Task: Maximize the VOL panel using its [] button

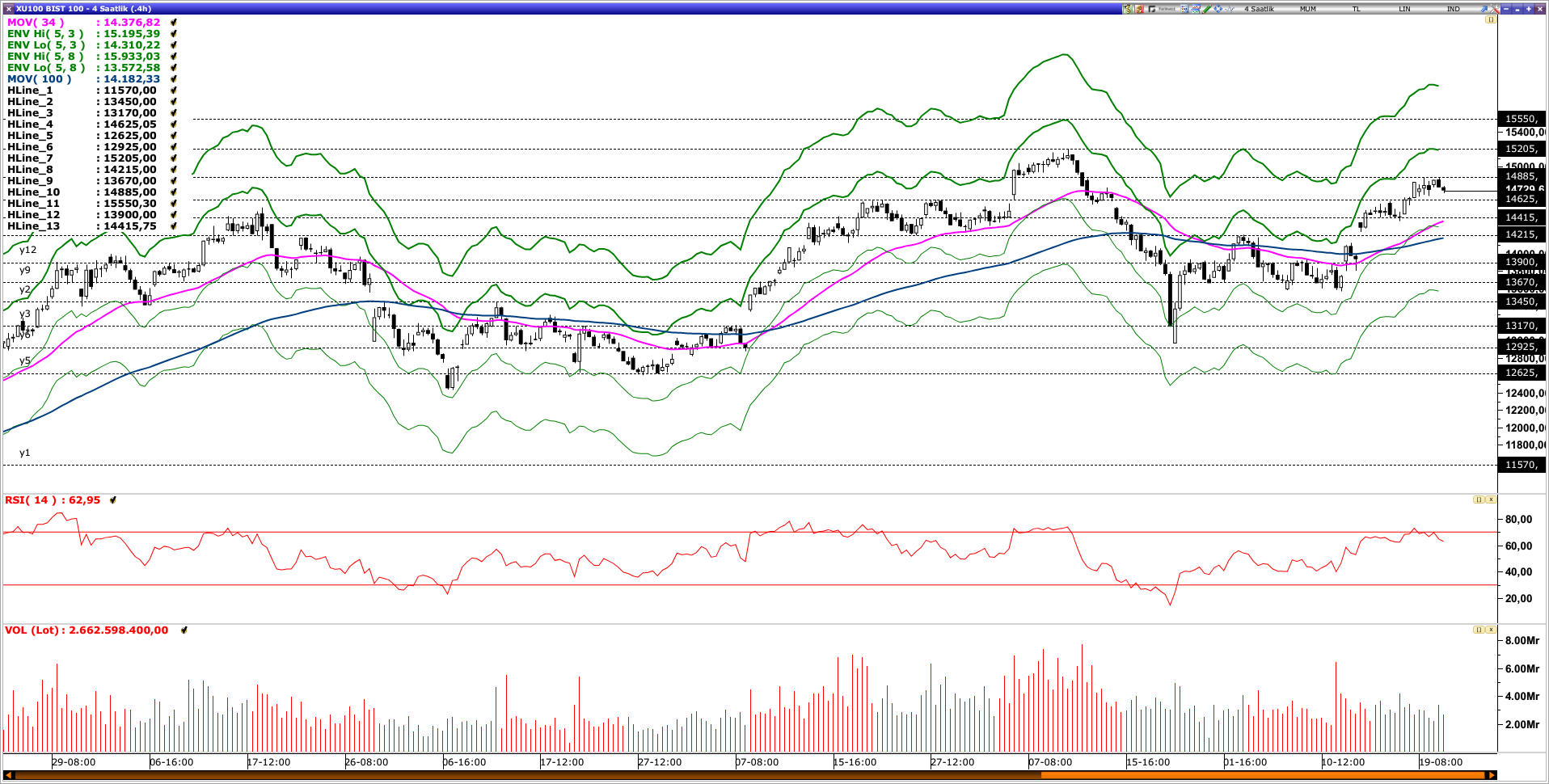Action: coord(1479,630)
